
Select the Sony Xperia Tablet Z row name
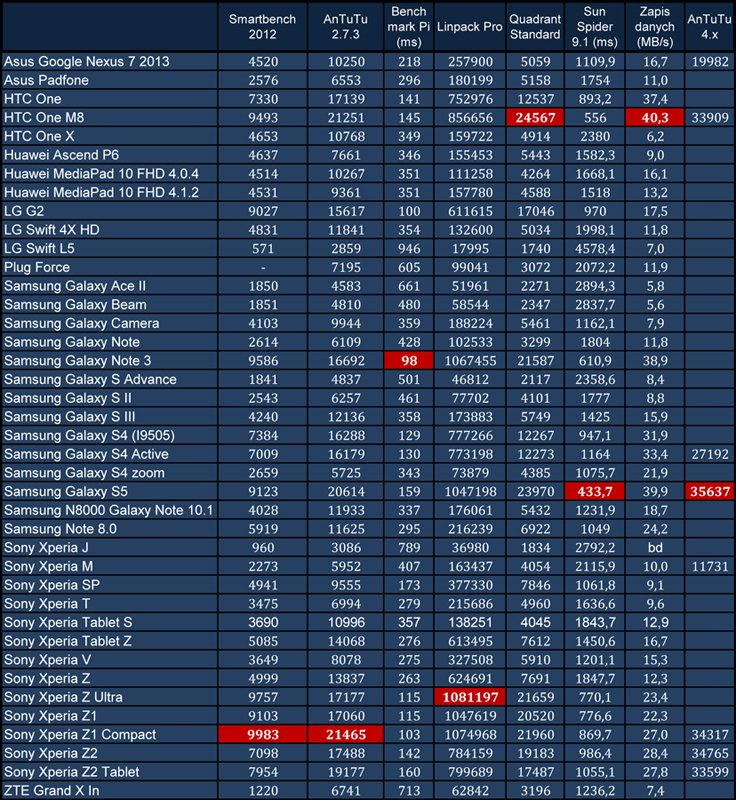tap(68, 641)
